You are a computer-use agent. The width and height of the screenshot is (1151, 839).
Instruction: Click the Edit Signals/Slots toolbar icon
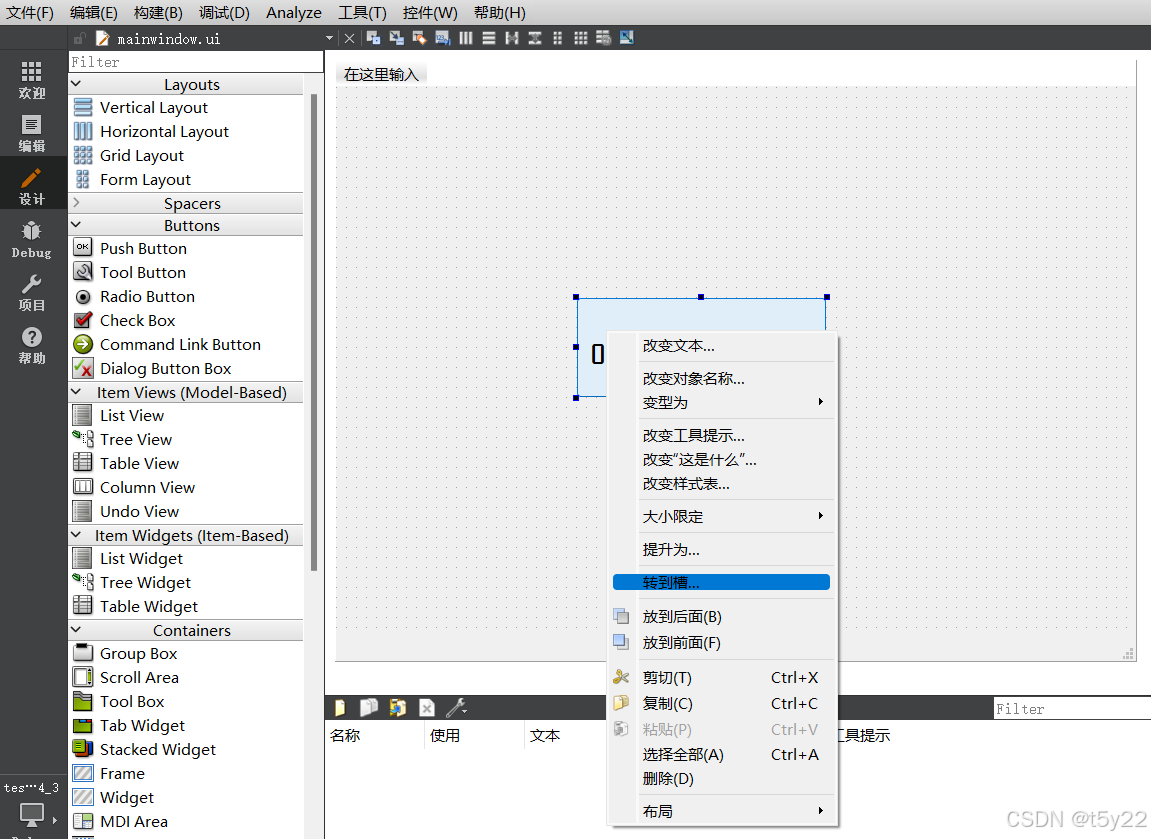pyautogui.click(x=396, y=38)
